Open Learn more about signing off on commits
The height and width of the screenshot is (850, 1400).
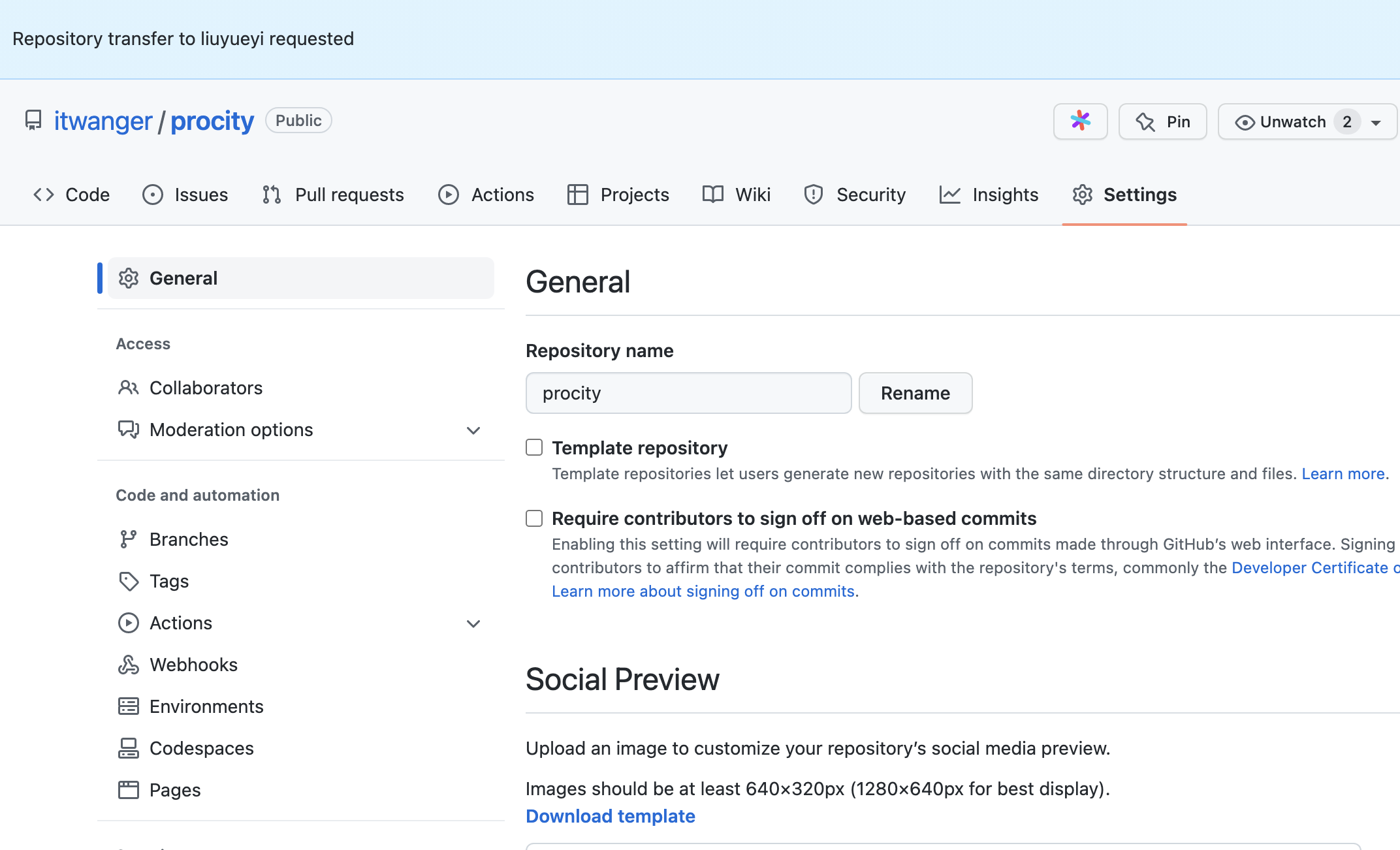click(x=703, y=591)
